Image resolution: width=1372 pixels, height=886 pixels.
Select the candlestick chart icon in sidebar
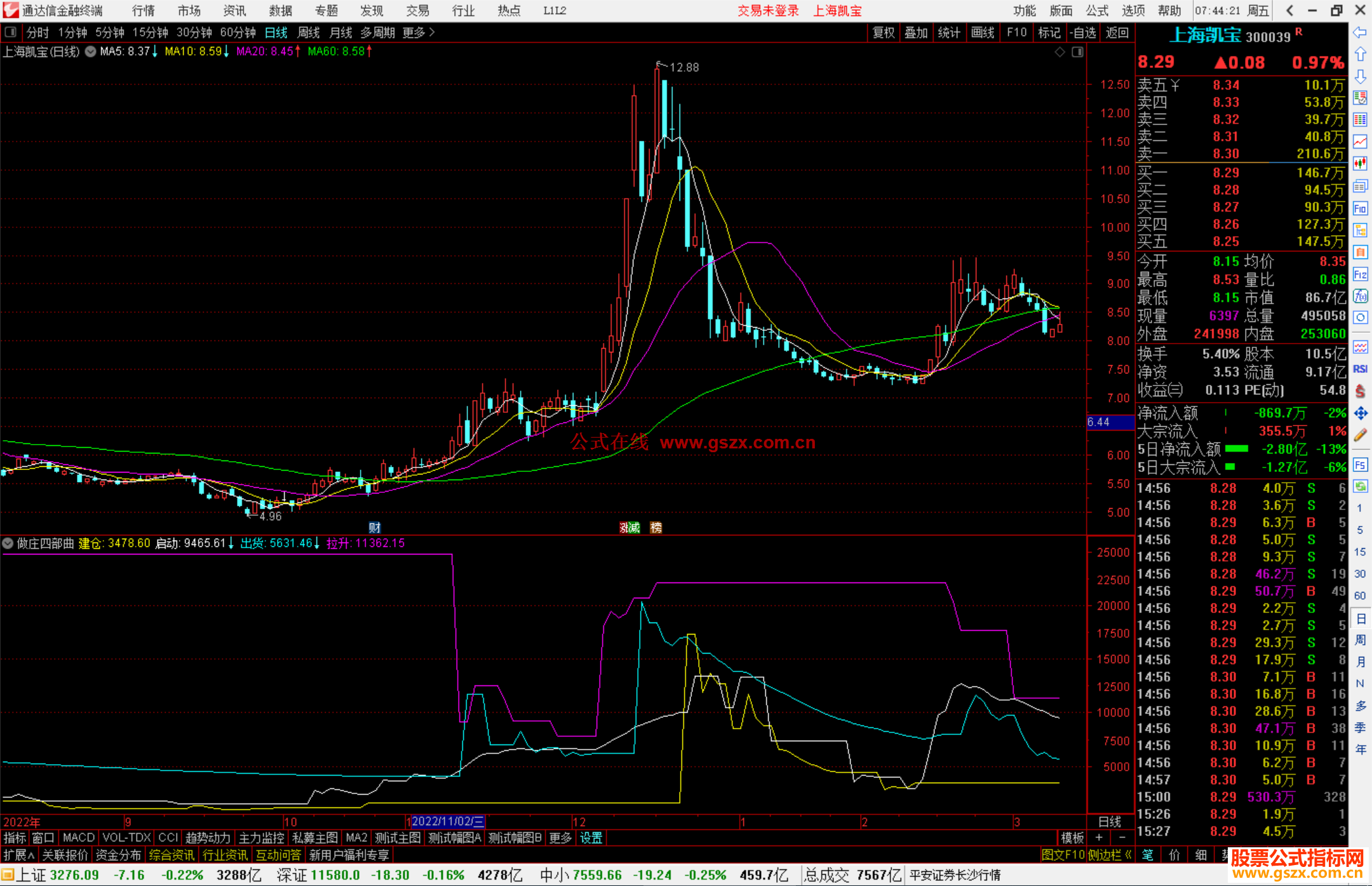click(x=1360, y=164)
